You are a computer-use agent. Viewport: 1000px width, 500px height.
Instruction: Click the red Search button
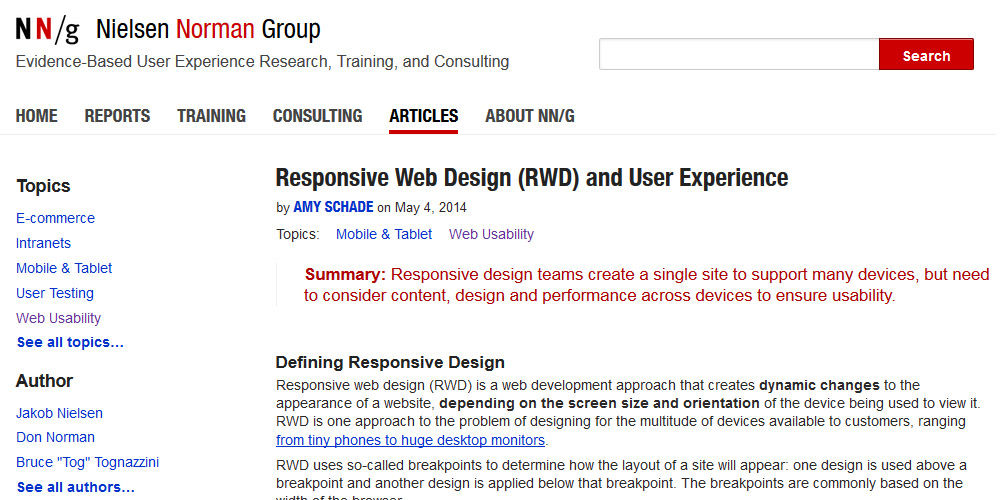(x=925, y=55)
